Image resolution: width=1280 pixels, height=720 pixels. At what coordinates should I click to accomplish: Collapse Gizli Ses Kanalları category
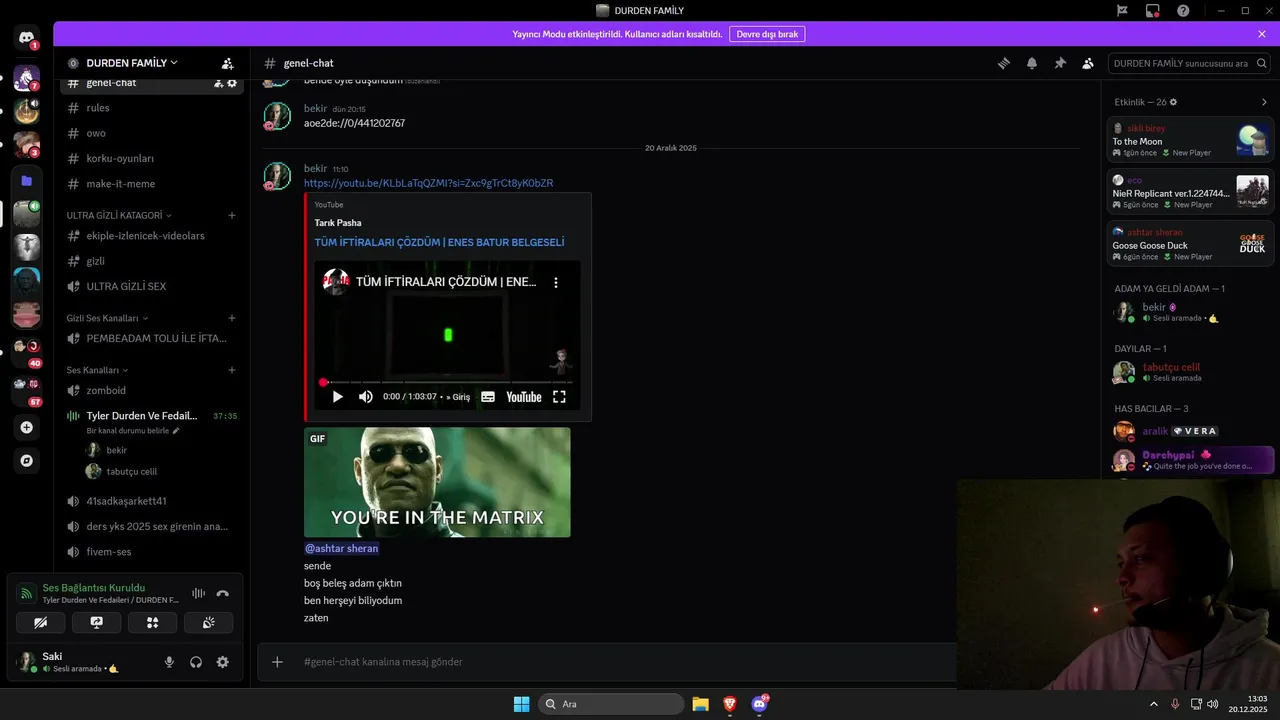(x=107, y=318)
